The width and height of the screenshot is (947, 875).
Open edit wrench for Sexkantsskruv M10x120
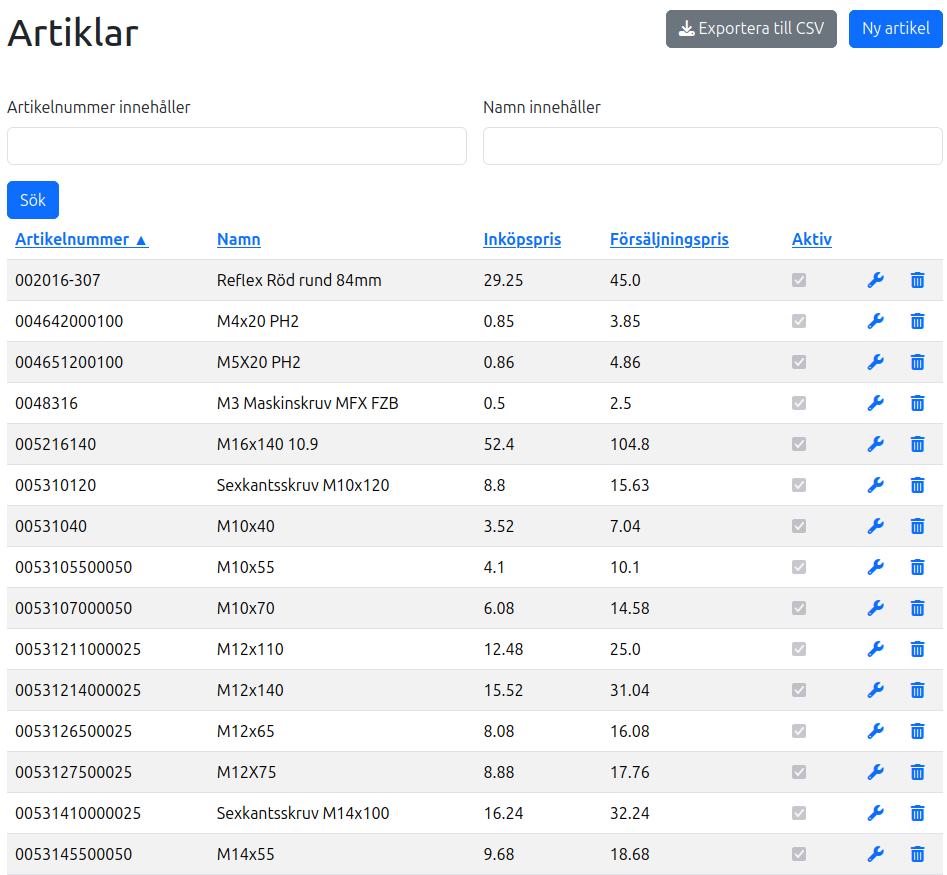[x=875, y=485]
